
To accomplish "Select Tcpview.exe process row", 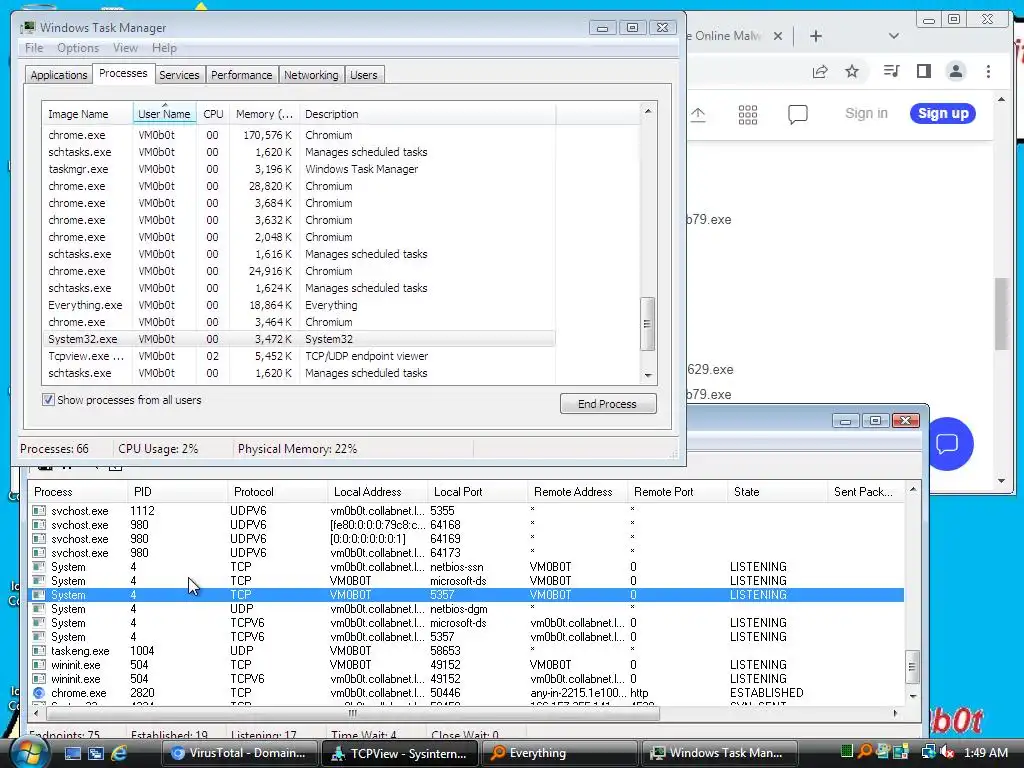I will (x=299, y=356).
